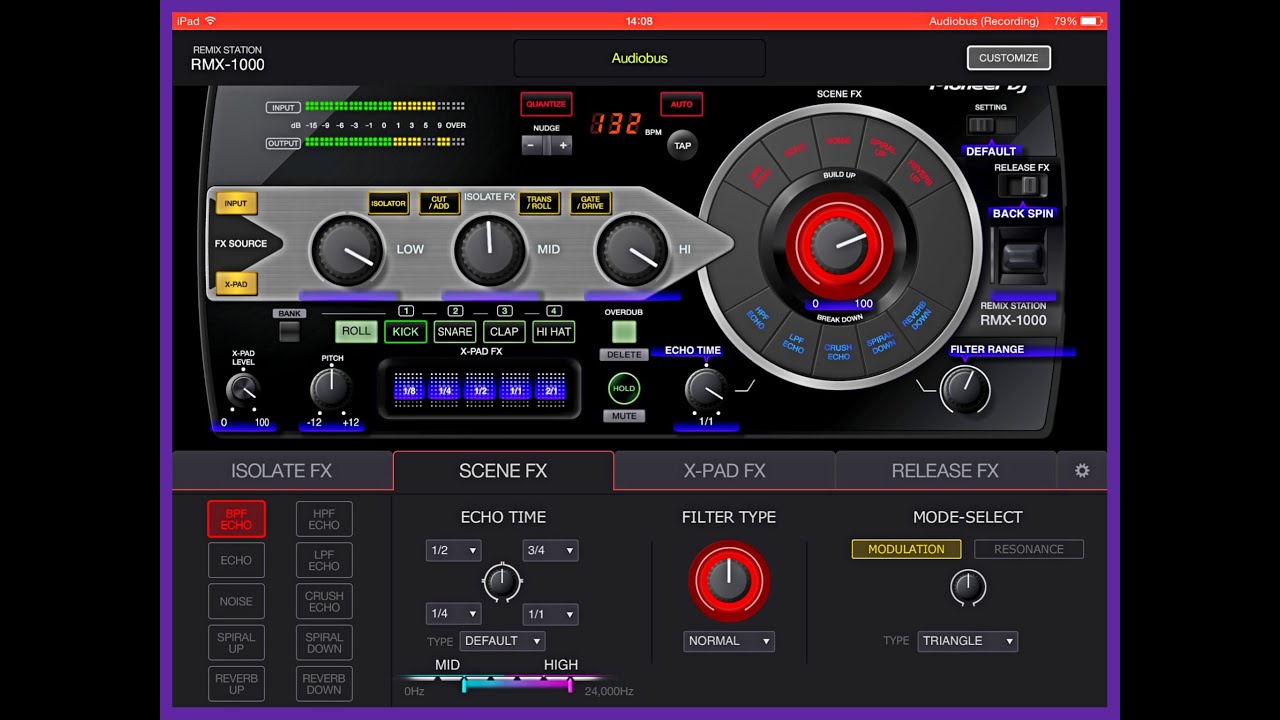Switch to the X-PAD FX tab

click(724, 470)
